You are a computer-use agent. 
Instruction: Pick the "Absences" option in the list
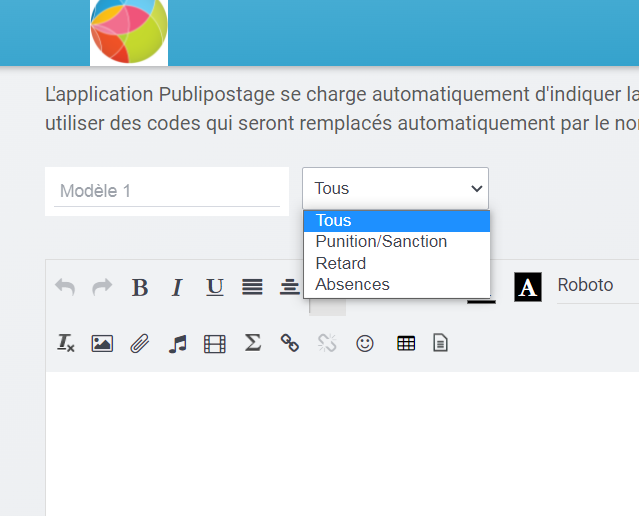[x=352, y=285]
